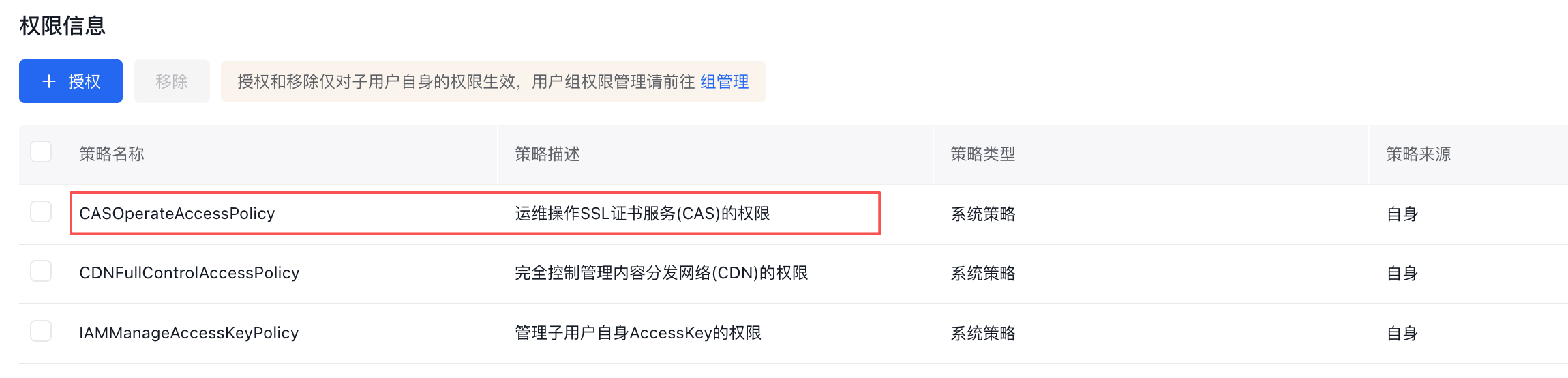Select the CDNFullControlAccessPolicy row checkbox

pos(41,271)
